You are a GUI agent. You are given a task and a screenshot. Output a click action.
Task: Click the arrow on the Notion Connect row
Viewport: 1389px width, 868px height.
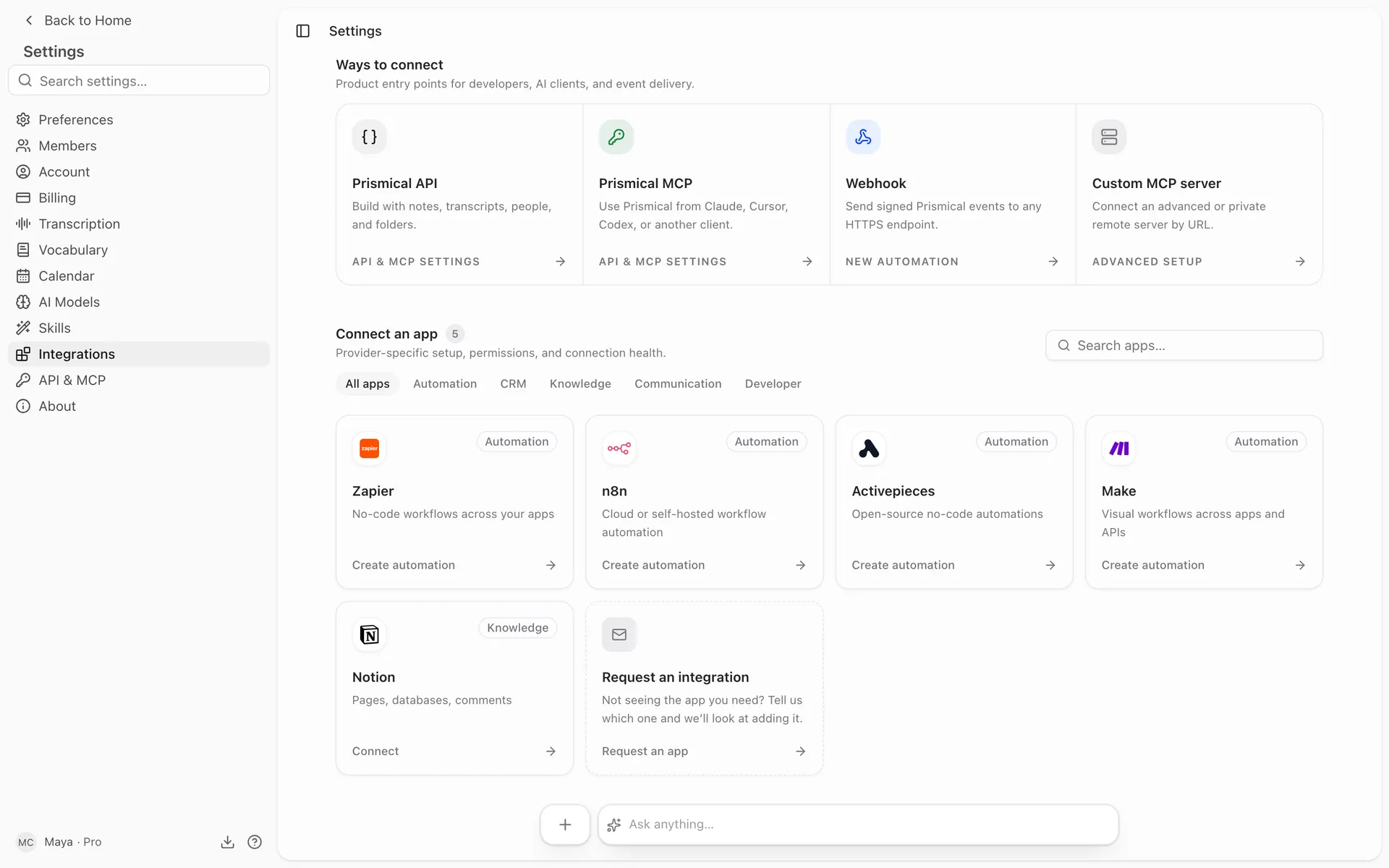click(x=551, y=752)
